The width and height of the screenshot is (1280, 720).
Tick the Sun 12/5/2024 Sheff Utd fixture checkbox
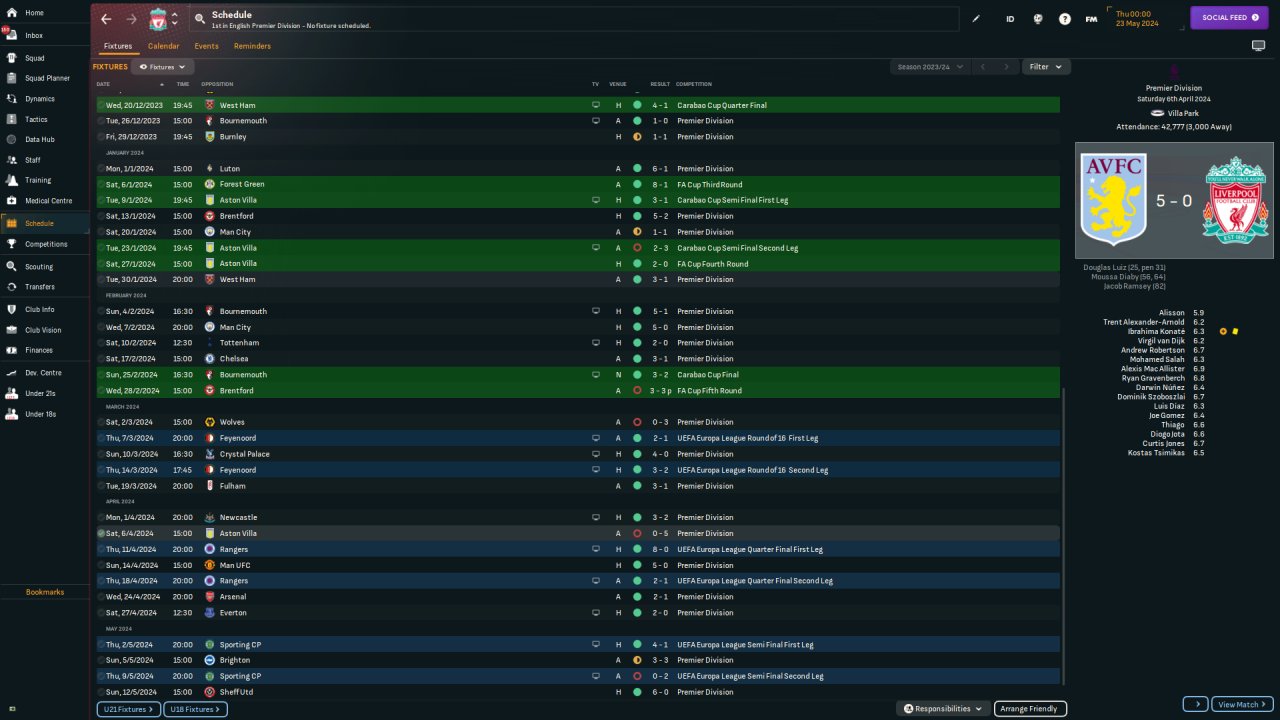[x=101, y=692]
